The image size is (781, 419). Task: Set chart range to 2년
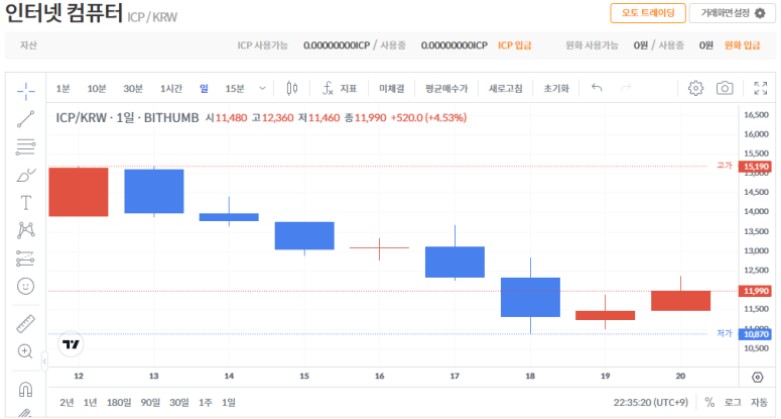[x=67, y=403]
